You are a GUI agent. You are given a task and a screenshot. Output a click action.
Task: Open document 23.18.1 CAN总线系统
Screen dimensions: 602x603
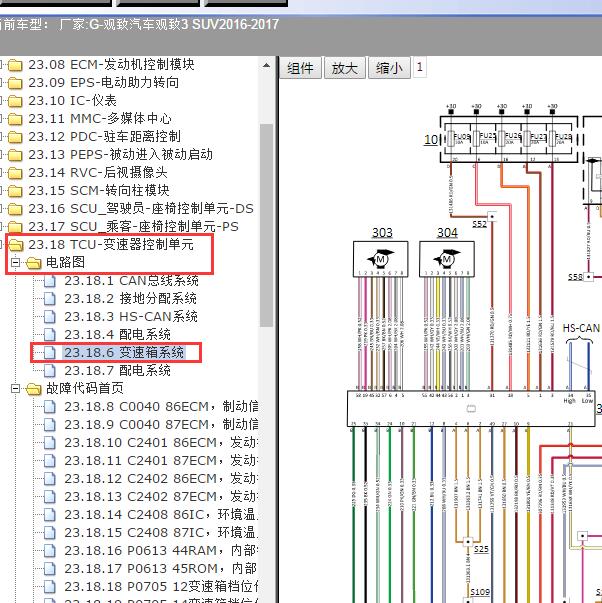[131, 281]
